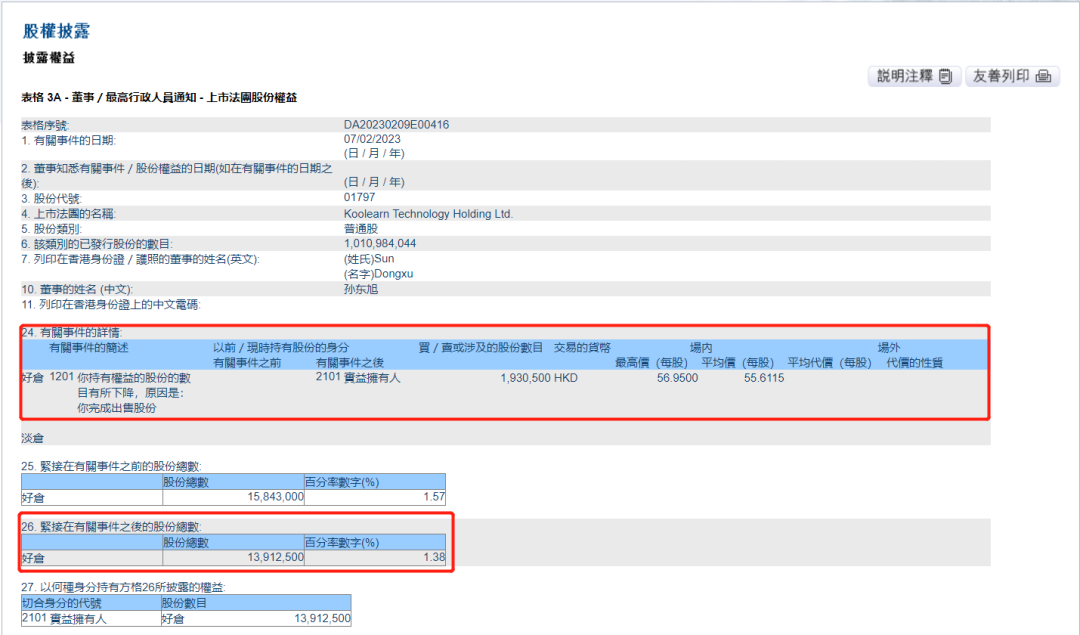Viewport: 1080px width, 635px height.
Task: Click the 說明注釋 button
Action: pyautogui.click(x=914, y=76)
